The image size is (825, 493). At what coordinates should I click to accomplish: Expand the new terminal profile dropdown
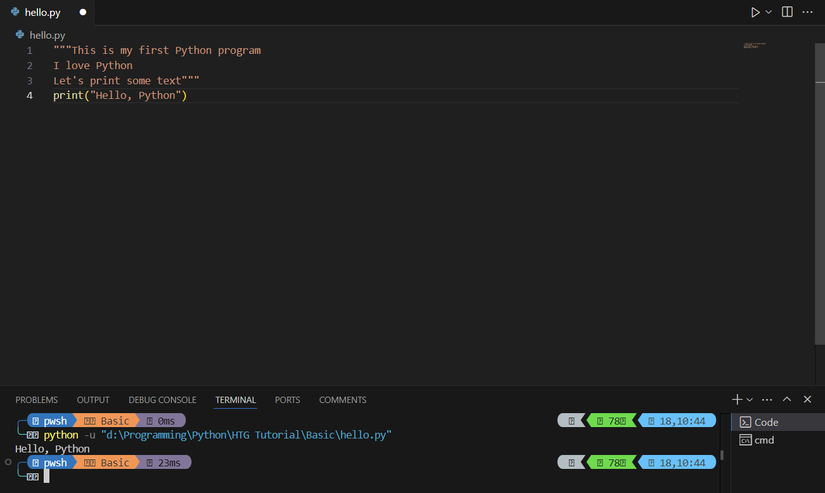[x=750, y=400]
